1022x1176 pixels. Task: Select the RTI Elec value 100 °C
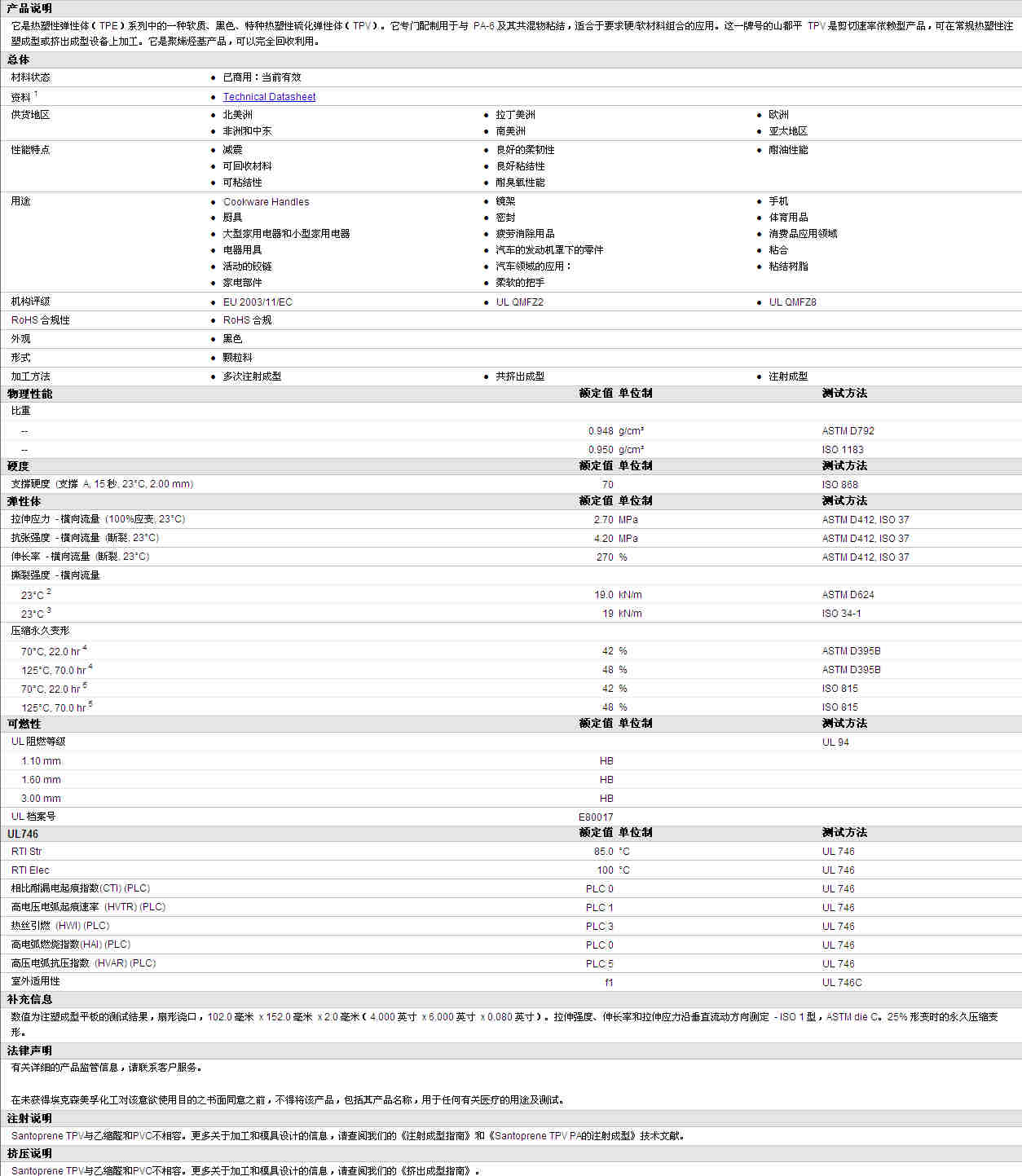[x=614, y=870]
